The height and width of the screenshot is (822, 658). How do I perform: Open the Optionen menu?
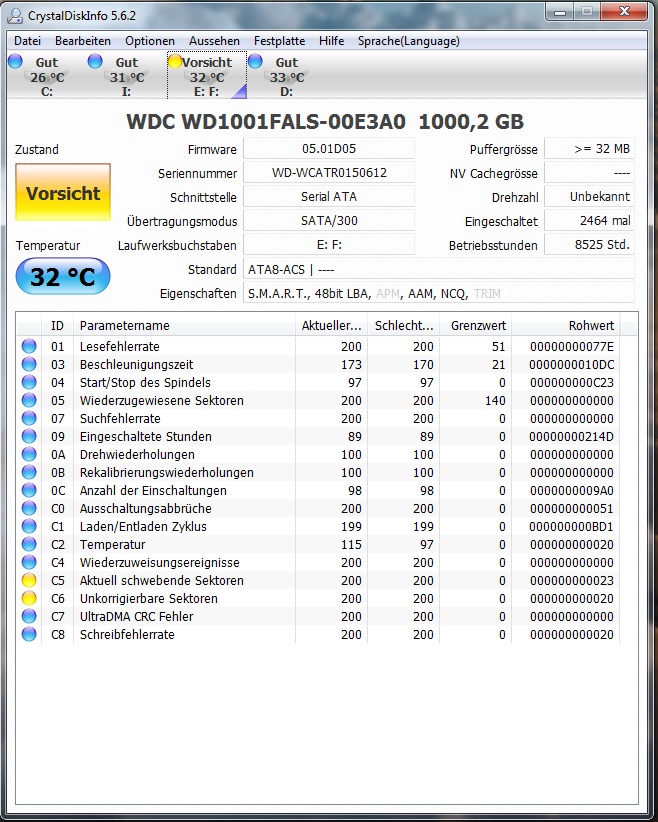point(150,41)
